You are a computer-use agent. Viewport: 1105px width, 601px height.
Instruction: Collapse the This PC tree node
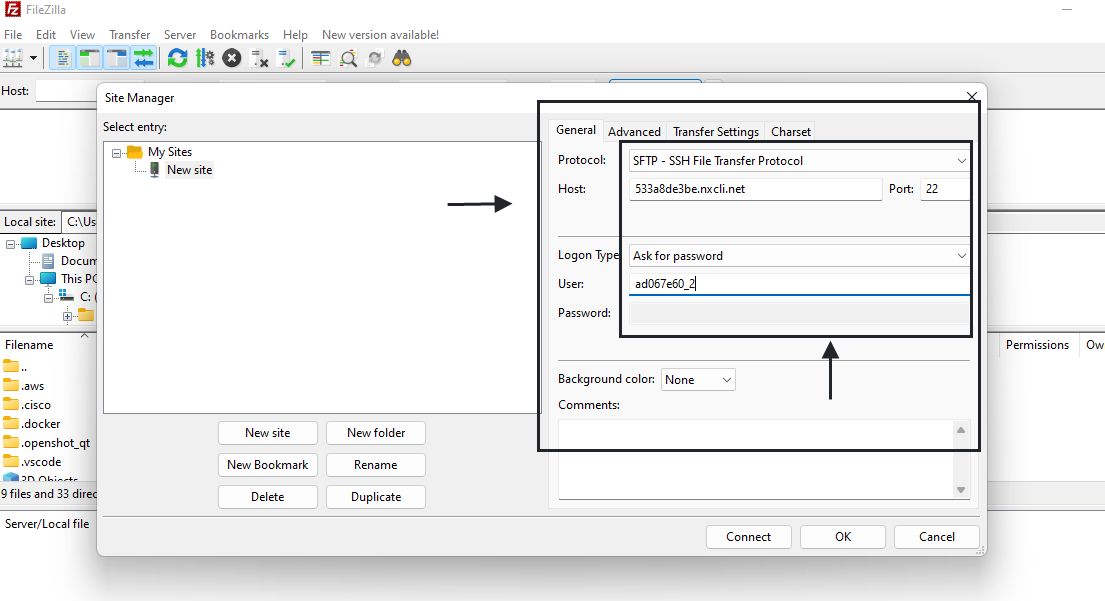(x=30, y=280)
